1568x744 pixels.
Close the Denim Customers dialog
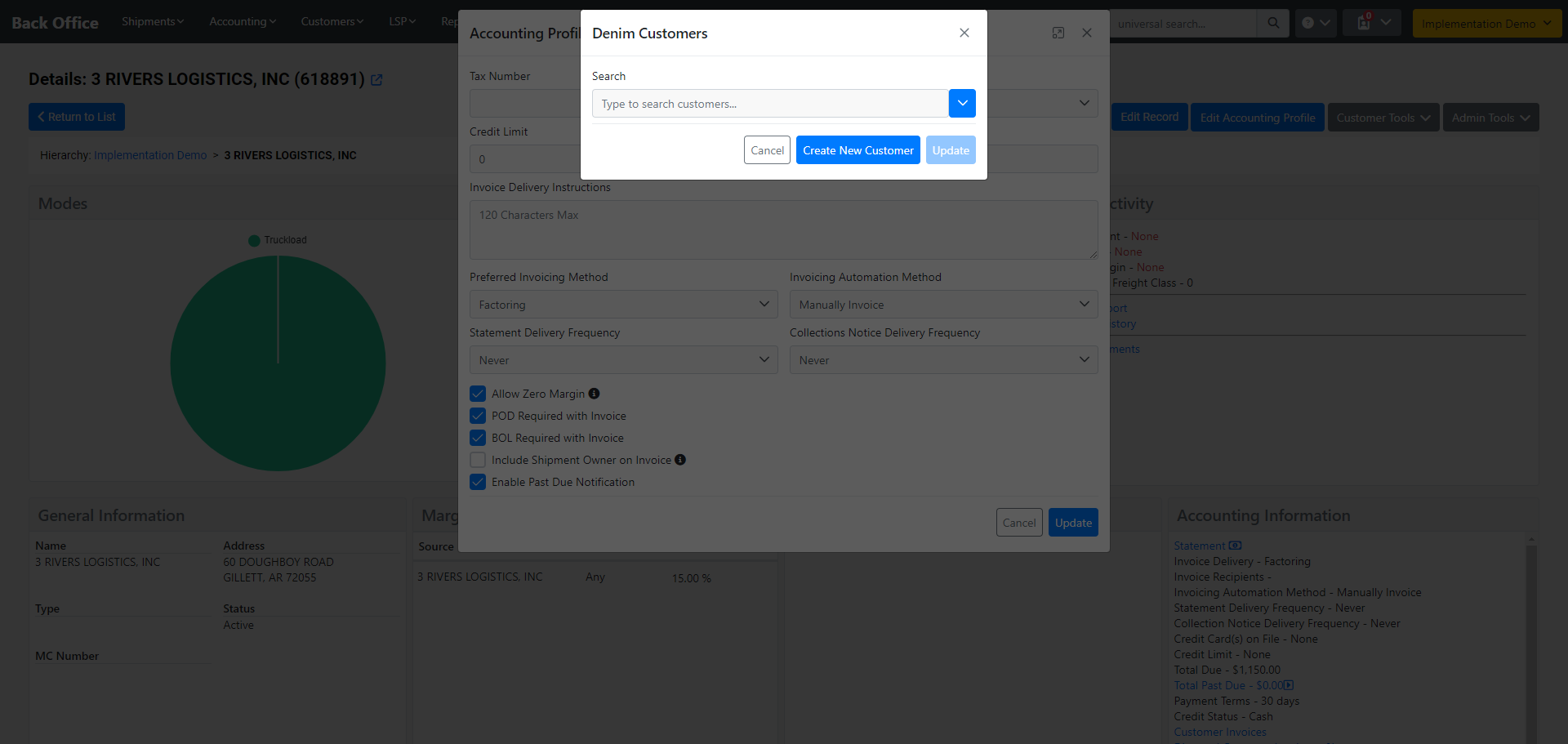tap(964, 33)
